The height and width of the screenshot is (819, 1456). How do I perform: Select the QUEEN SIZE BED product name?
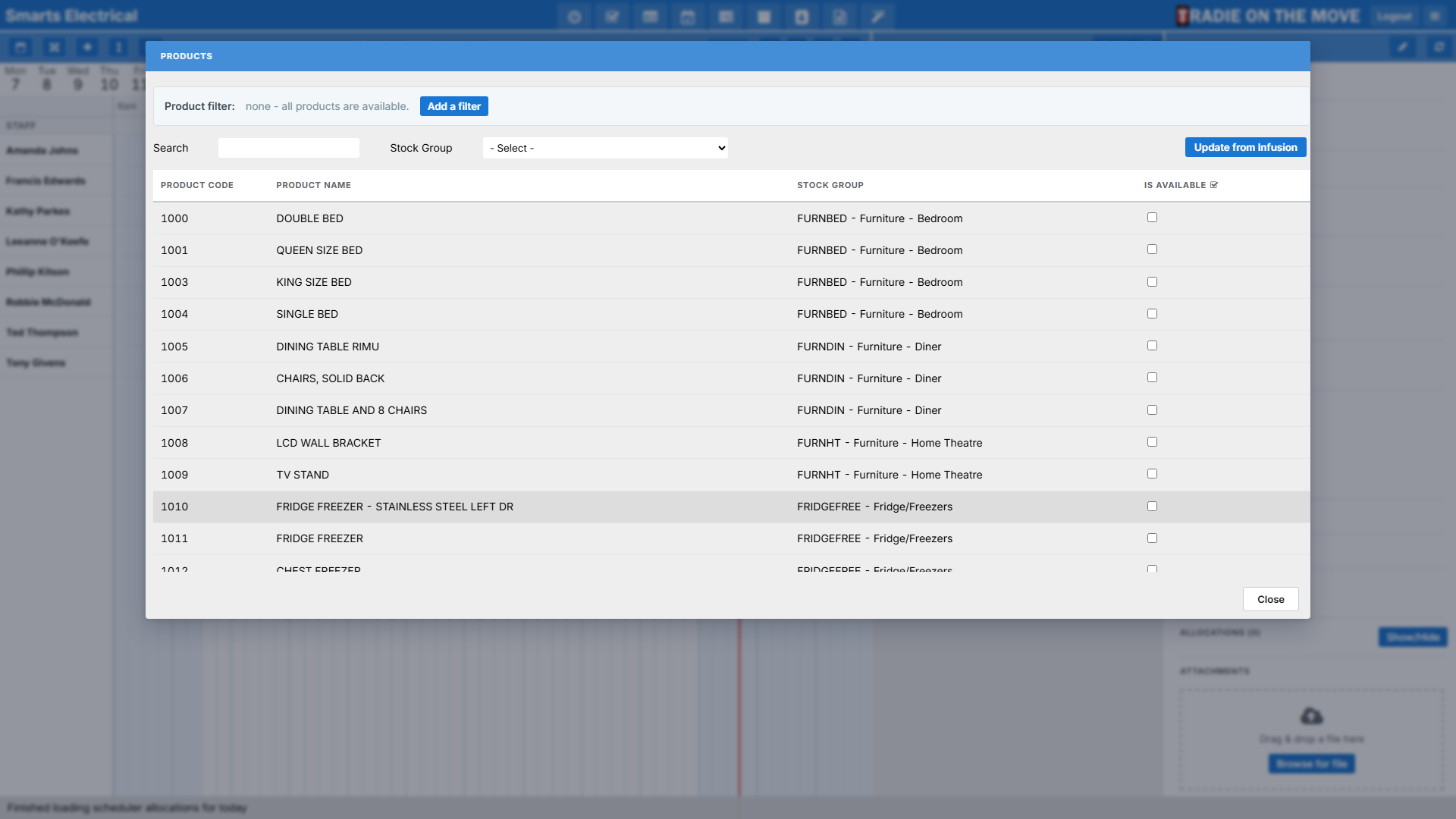[319, 250]
